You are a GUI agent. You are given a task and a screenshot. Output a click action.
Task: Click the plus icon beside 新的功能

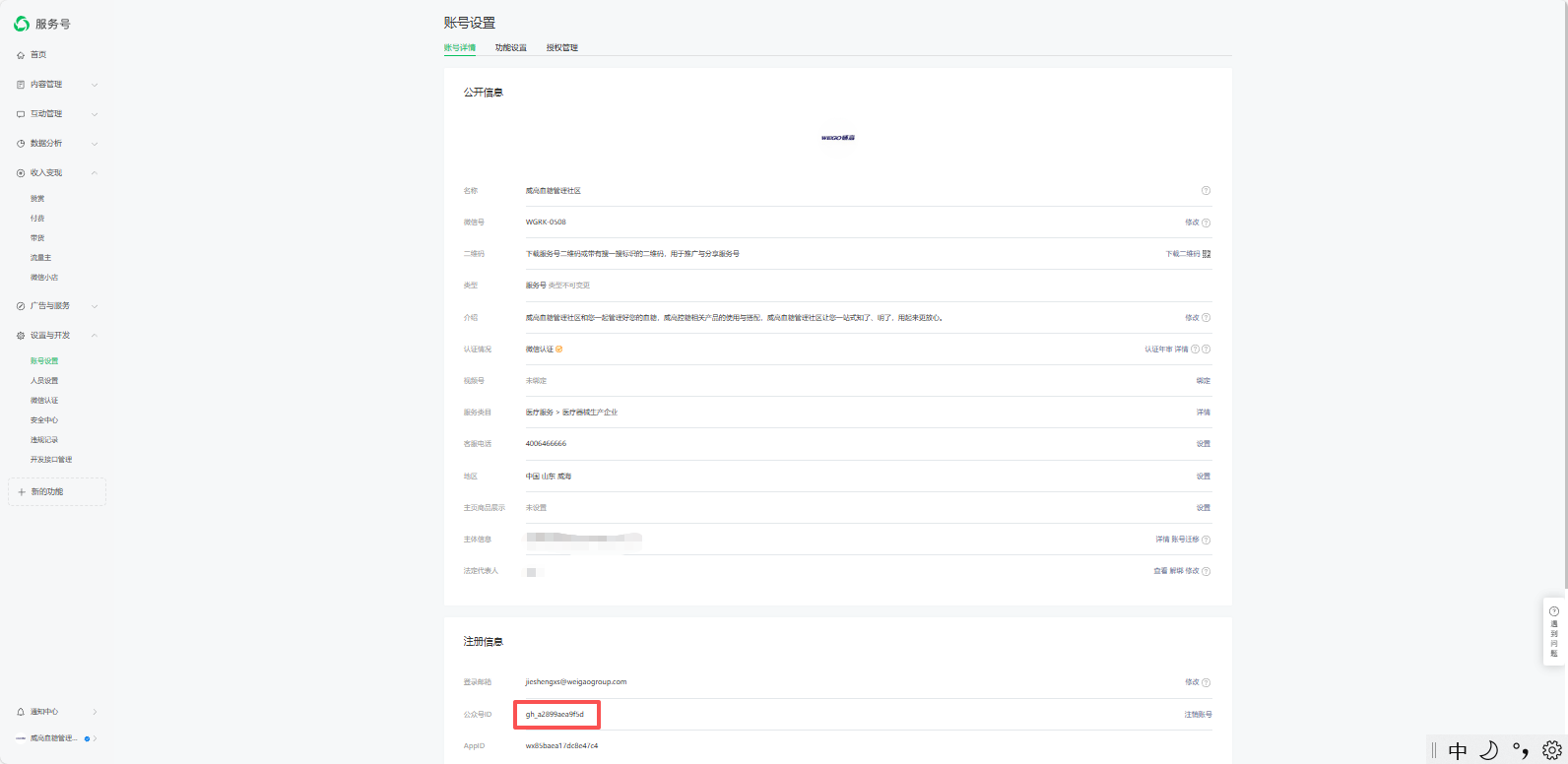(22, 492)
